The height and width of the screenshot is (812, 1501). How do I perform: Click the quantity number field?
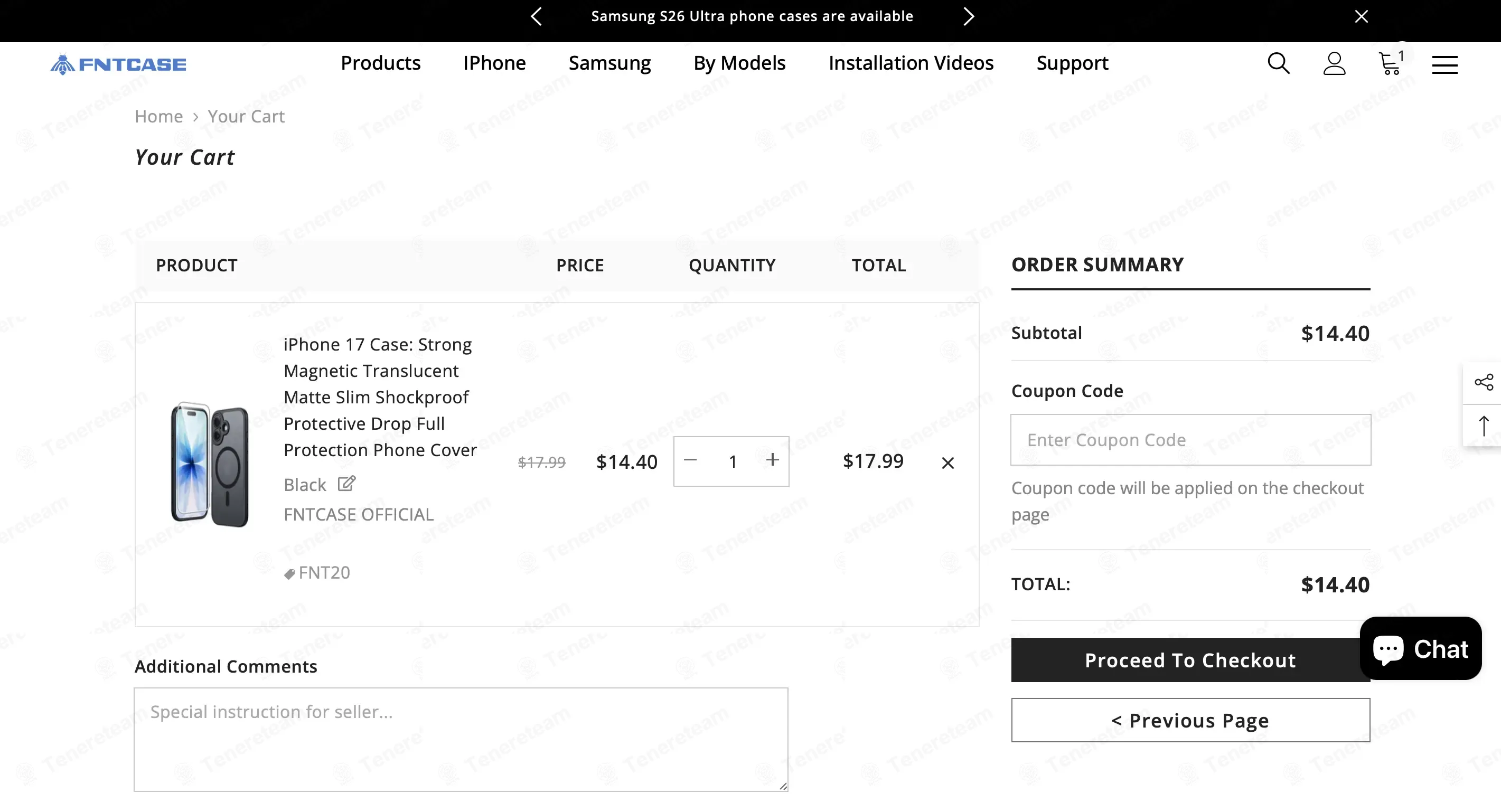pyautogui.click(x=733, y=461)
